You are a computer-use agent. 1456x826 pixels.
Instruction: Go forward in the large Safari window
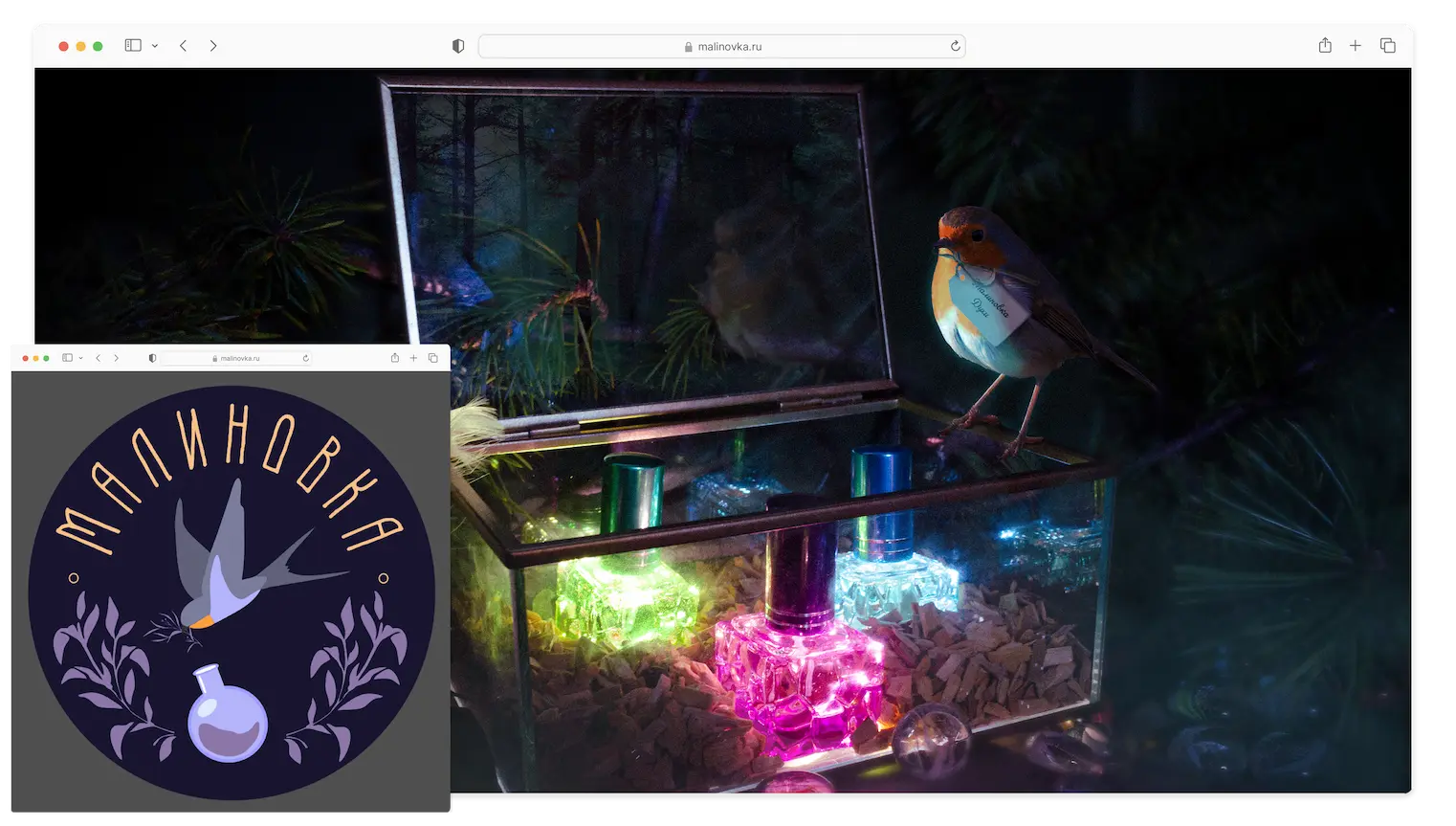tap(213, 46)
